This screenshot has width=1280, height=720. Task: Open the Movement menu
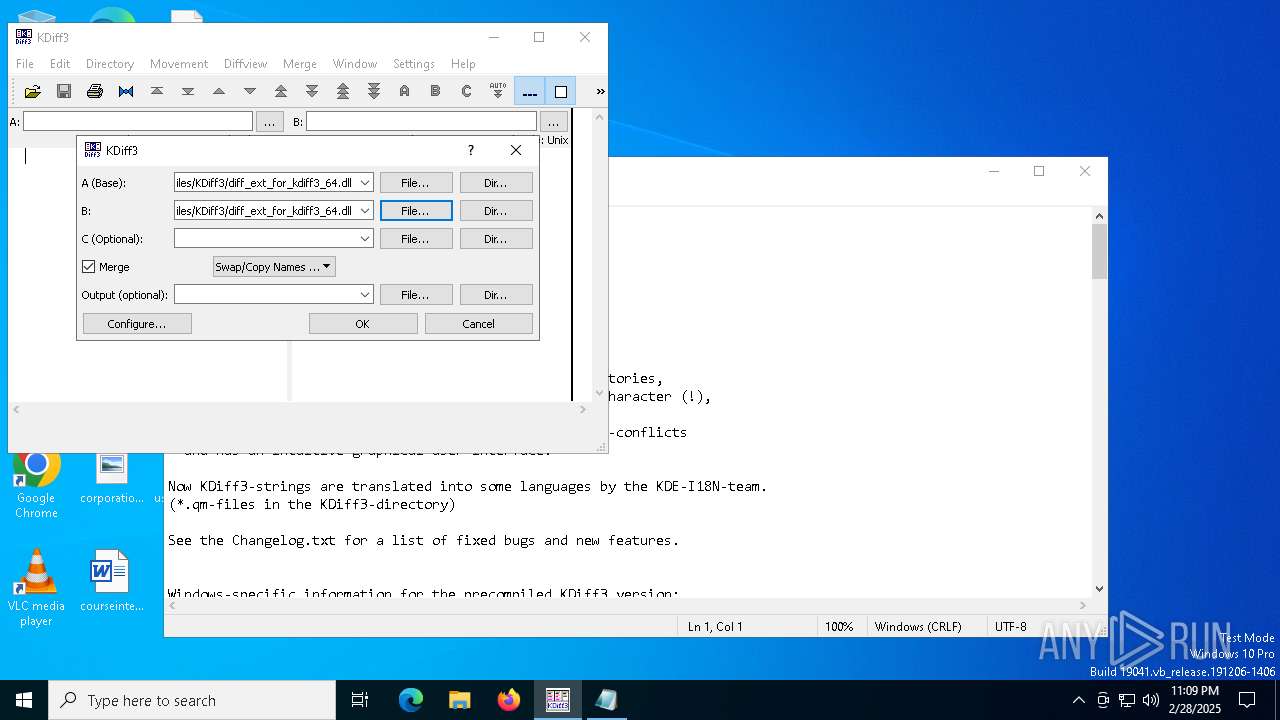179,64
